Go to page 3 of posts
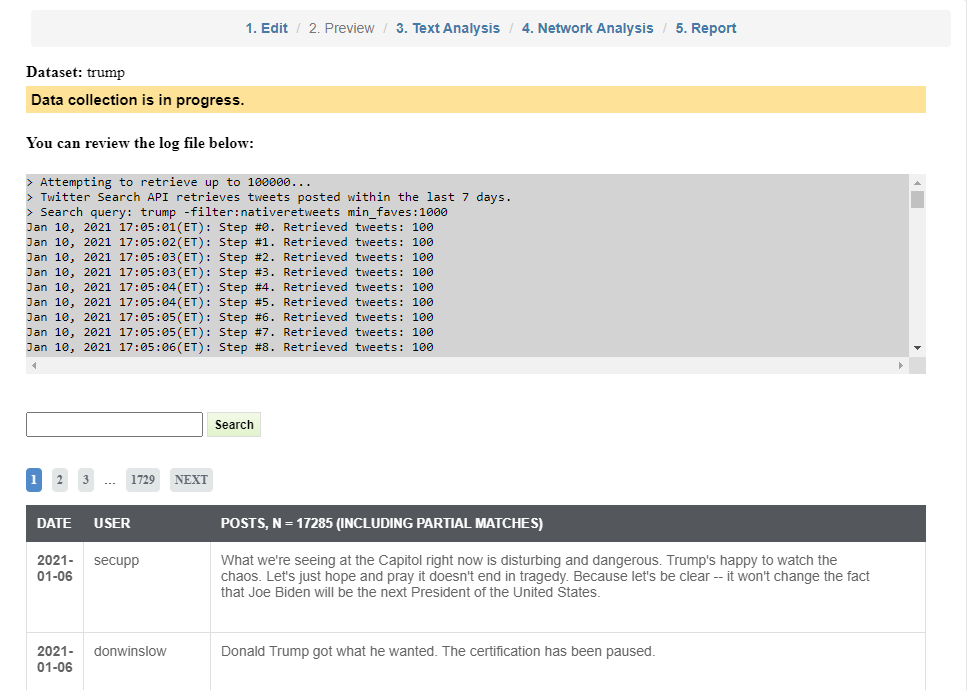This screenshot has width=967, height=690. (x=86, y=480)
